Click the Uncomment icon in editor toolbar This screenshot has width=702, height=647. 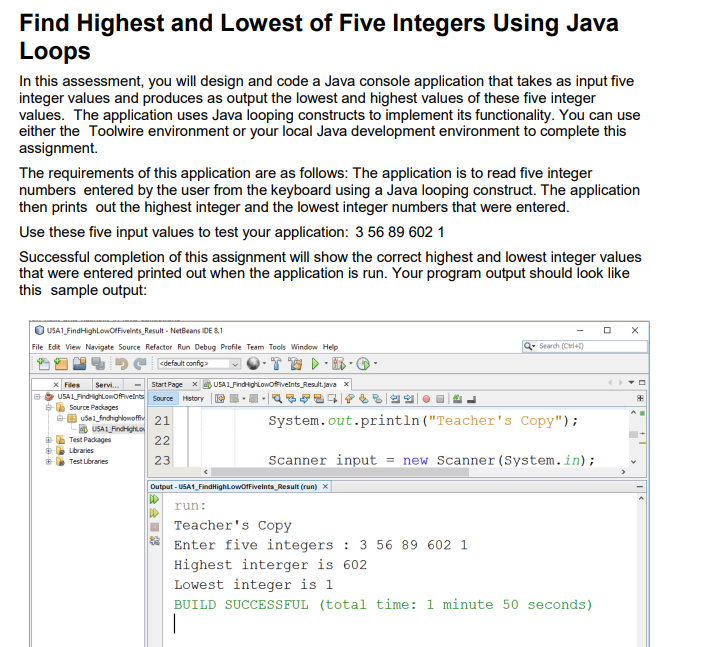coord(471,399)
